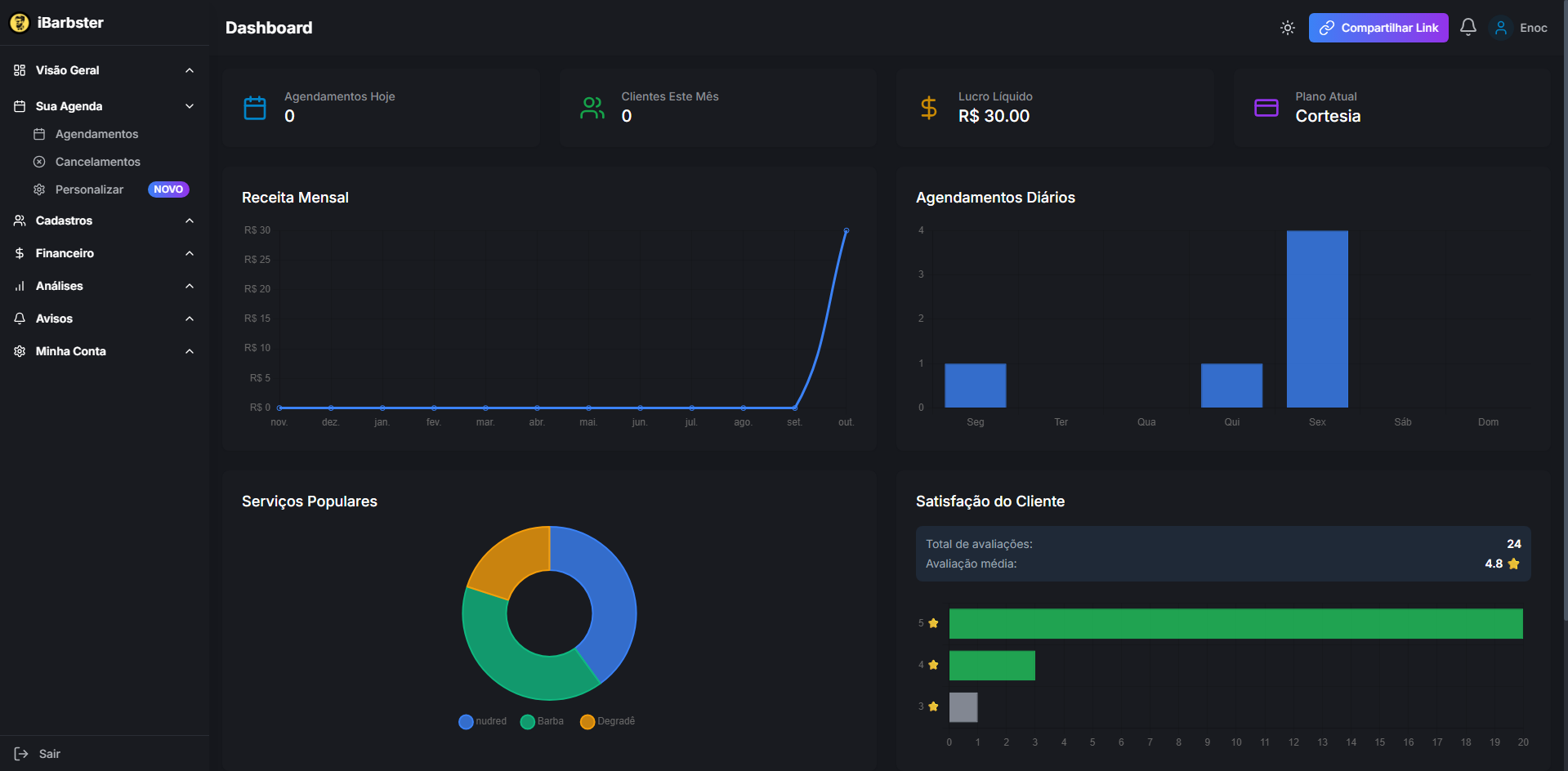Toggle Degradê legend color swatch

point(587,722)
